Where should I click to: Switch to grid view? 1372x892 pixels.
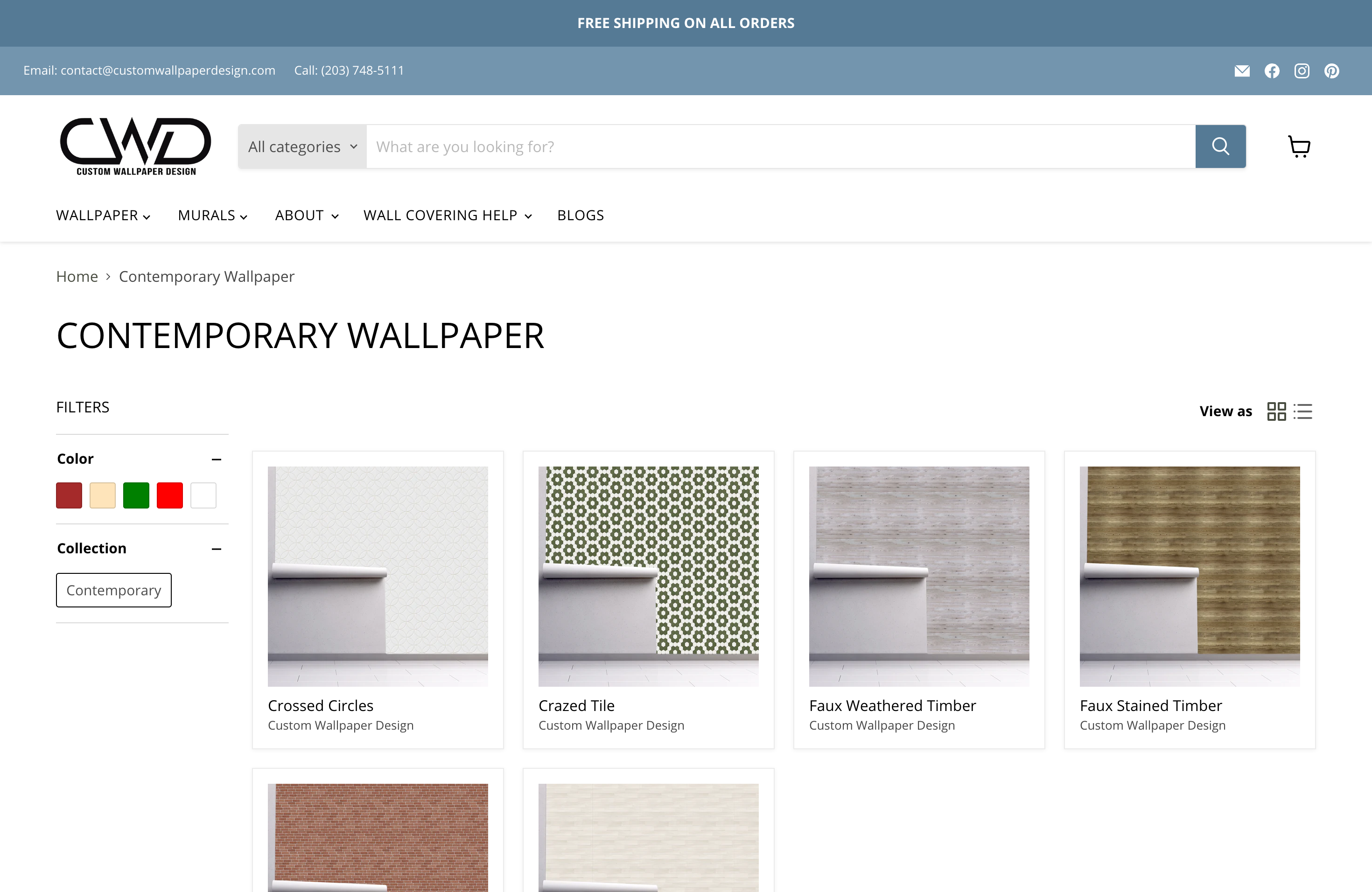click(1276, 411)
